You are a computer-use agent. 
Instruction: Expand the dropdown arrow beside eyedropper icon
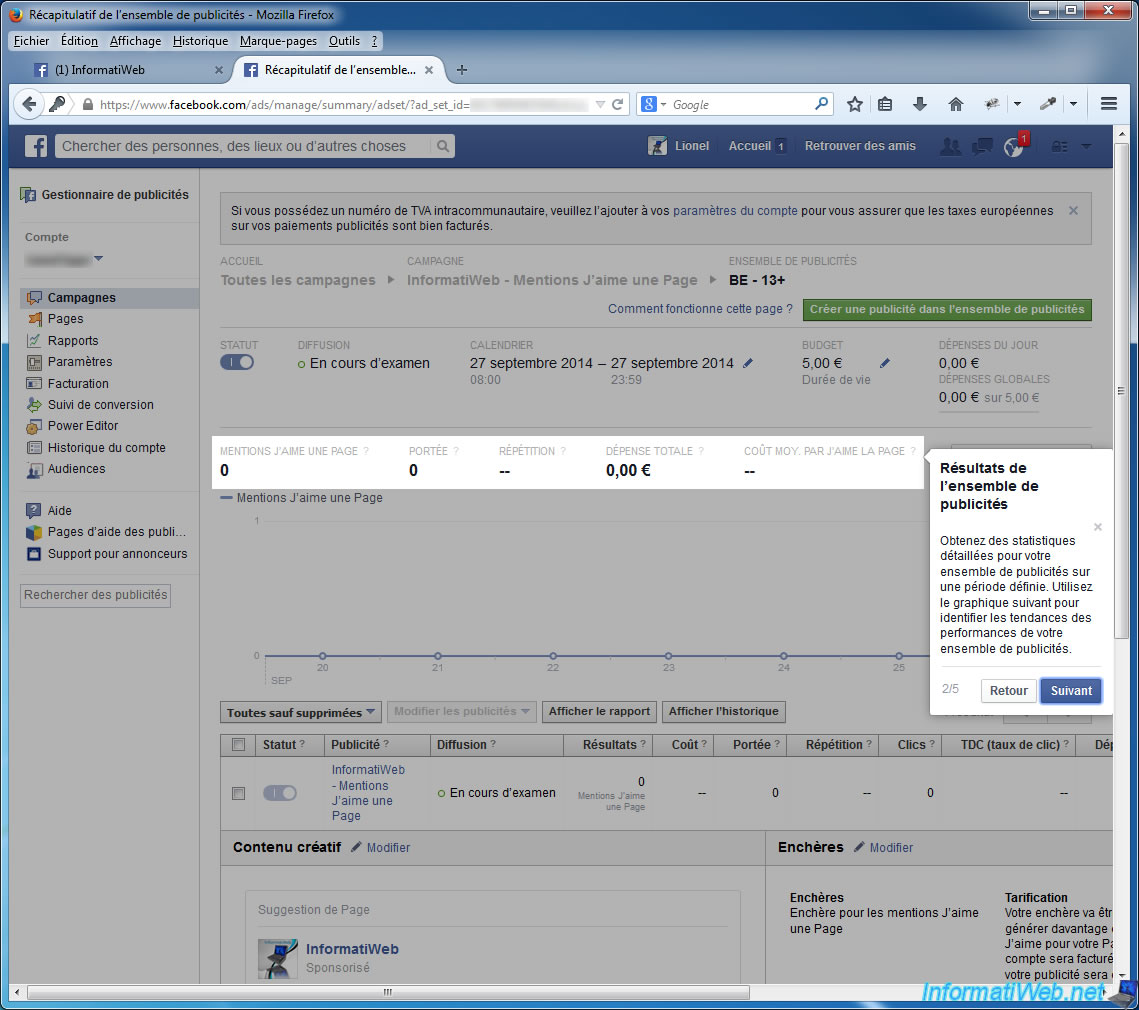(x=1073, y=104)
